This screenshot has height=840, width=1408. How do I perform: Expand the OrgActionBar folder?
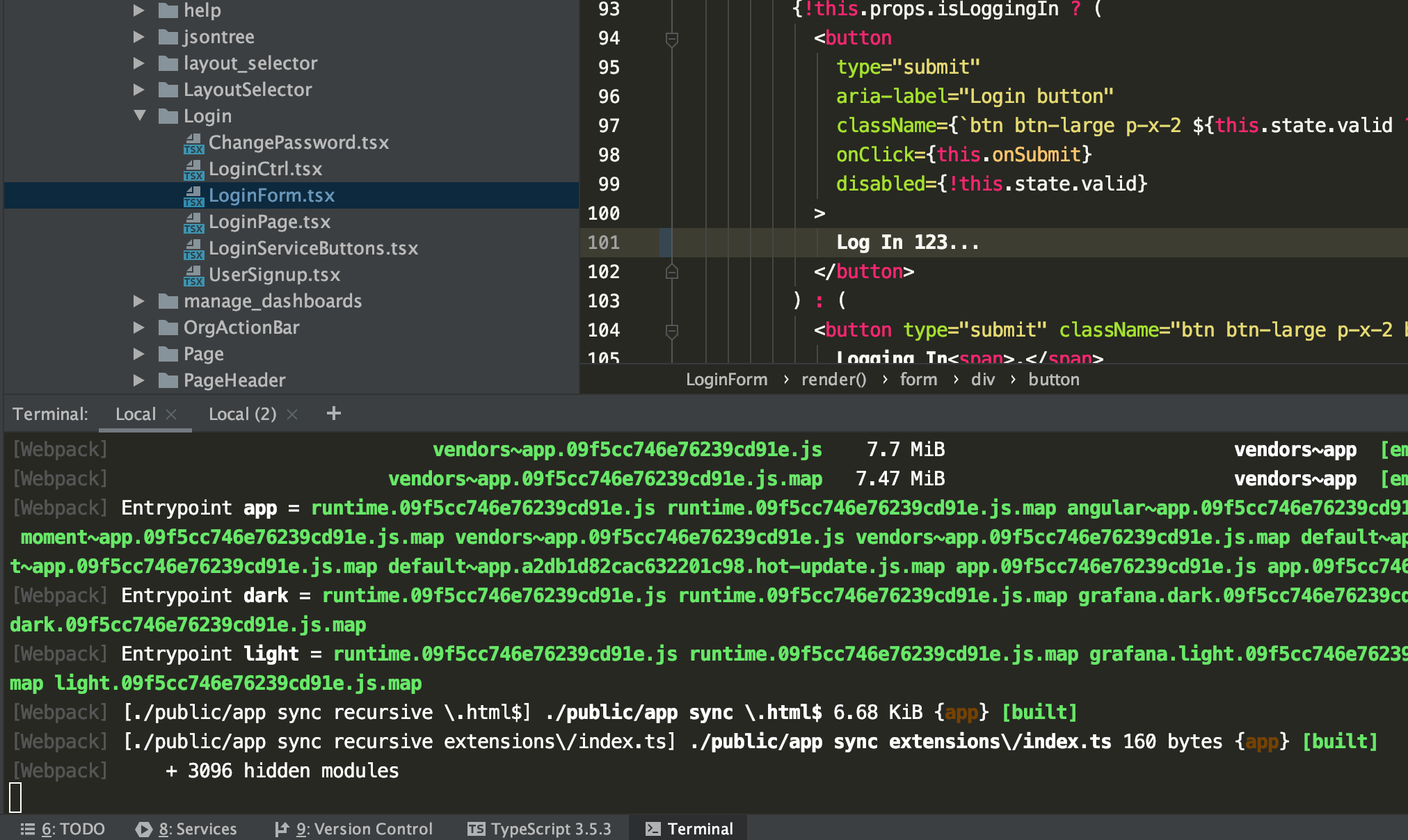tap(138, 328)
